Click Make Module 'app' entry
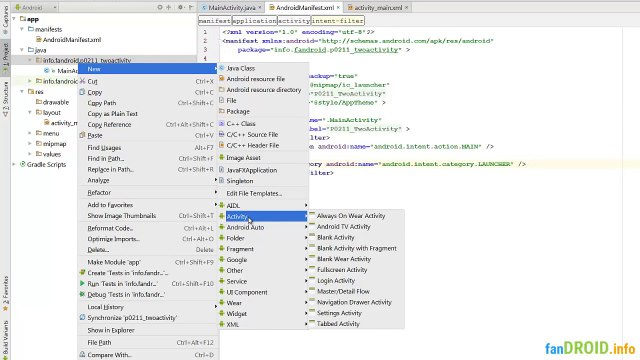Screen dimensions: 640x360 coord(147,262)
